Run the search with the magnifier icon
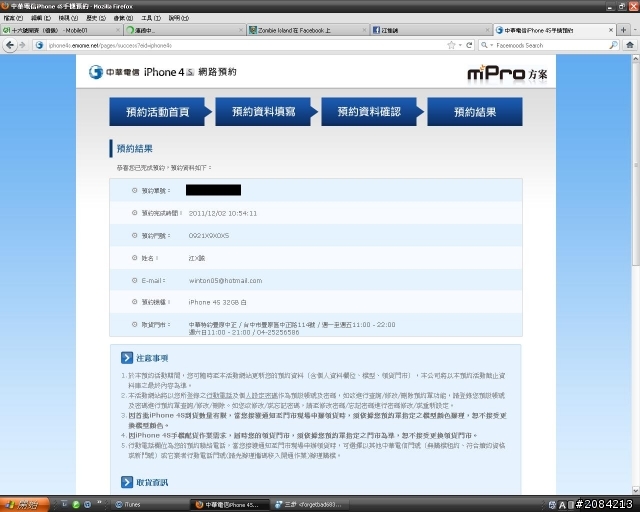 pyautogui.click(x=613, y=45)
